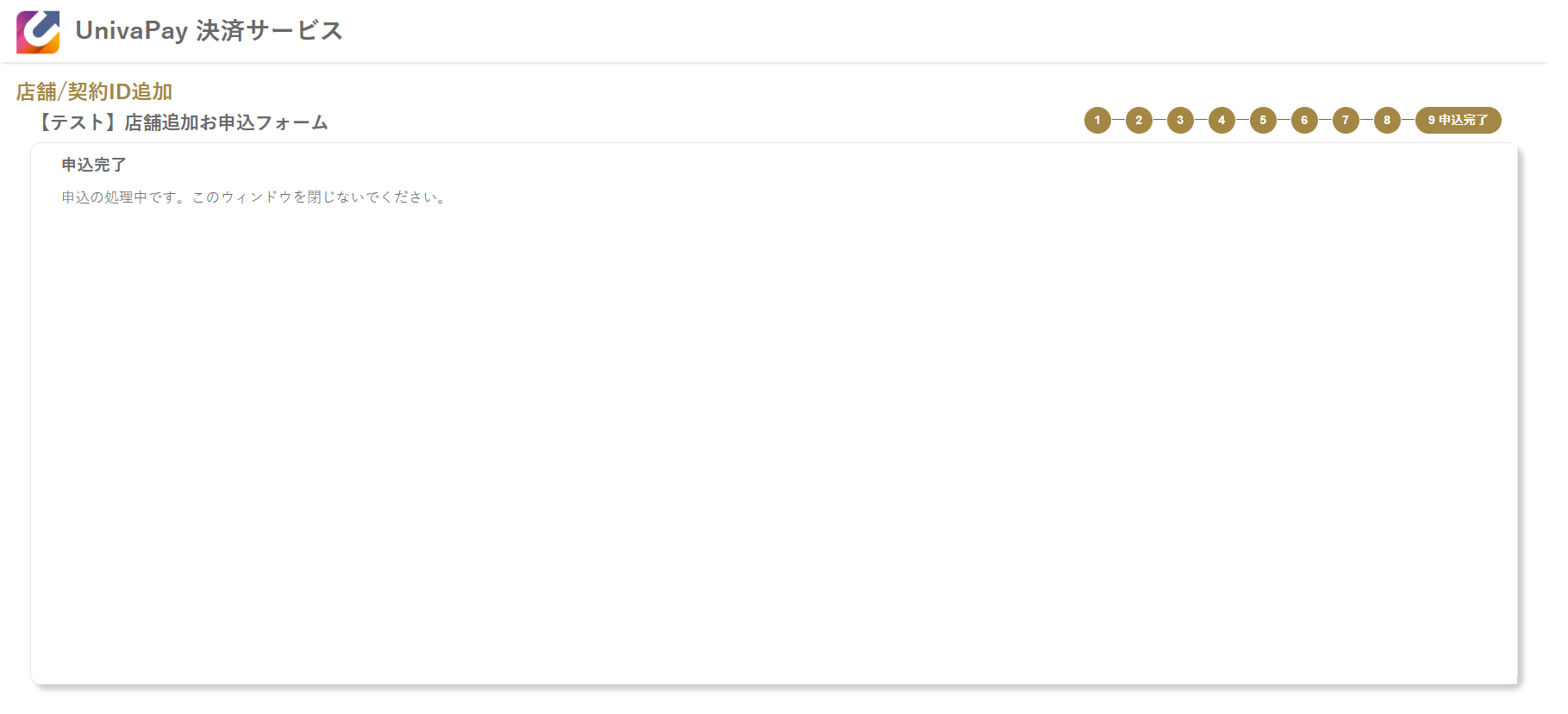Open step 6 in the progress indicator
The image size is (1568, 714).
point(1304,120)
